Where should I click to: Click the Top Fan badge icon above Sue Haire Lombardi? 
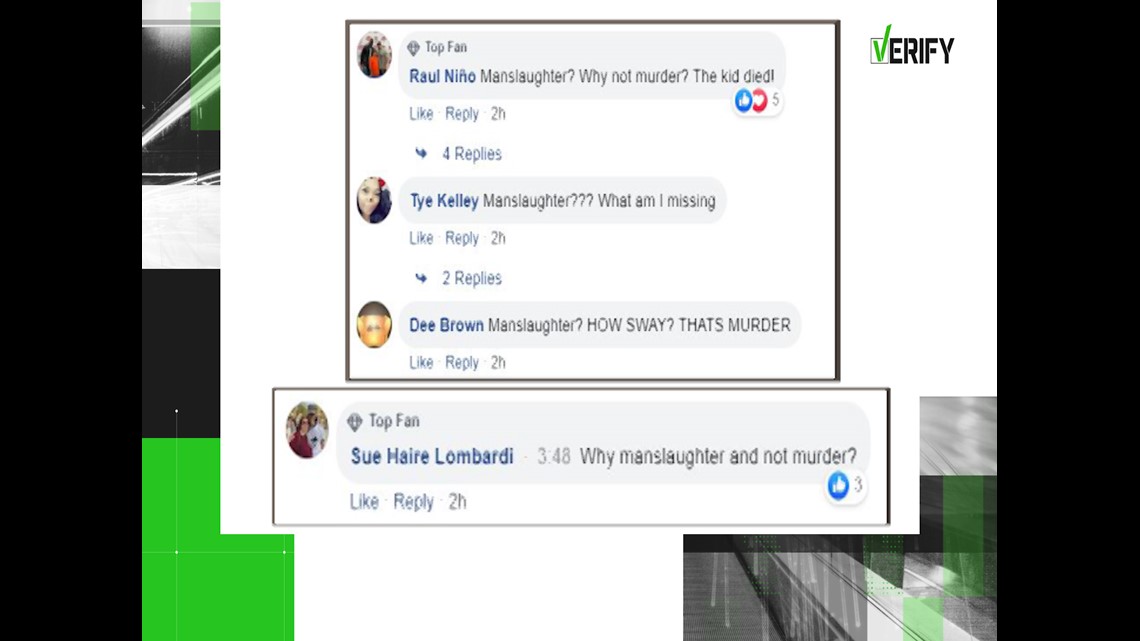(355, 422)
